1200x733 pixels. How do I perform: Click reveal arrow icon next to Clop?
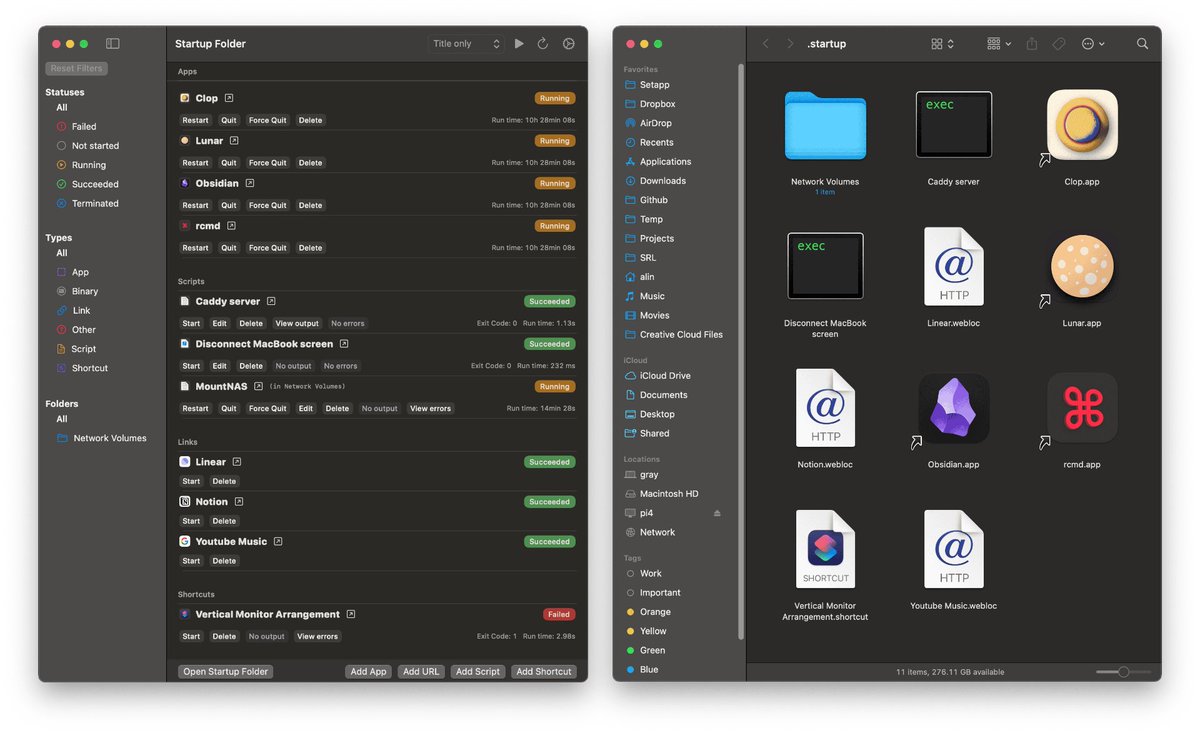pos(229,98)
